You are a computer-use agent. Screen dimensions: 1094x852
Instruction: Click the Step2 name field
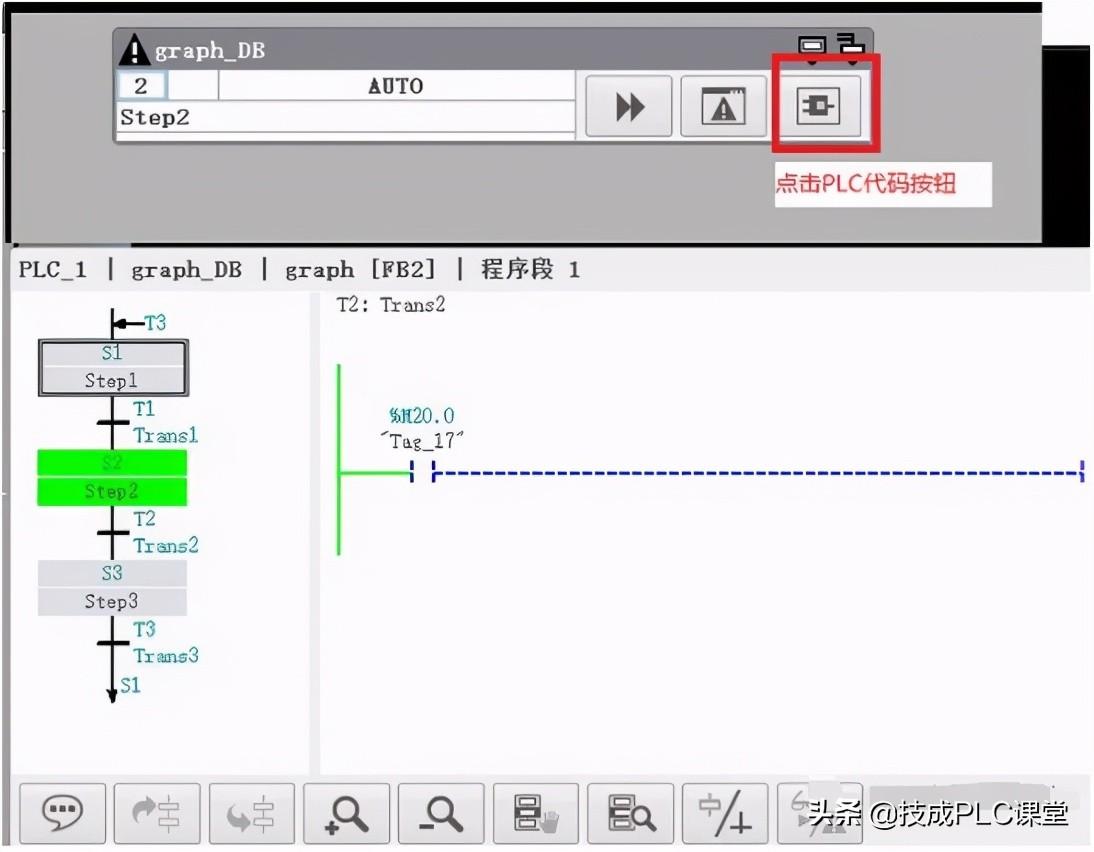coord(345,117)
